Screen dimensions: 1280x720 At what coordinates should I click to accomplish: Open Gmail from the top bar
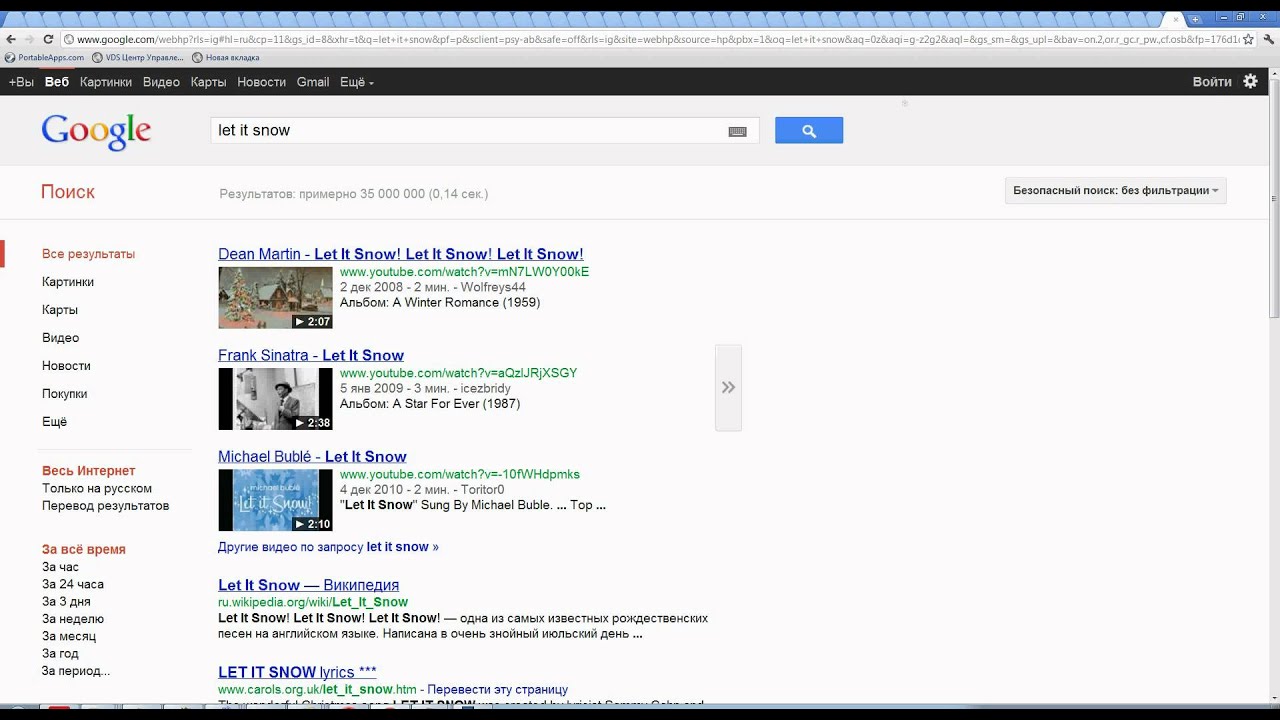313,82
